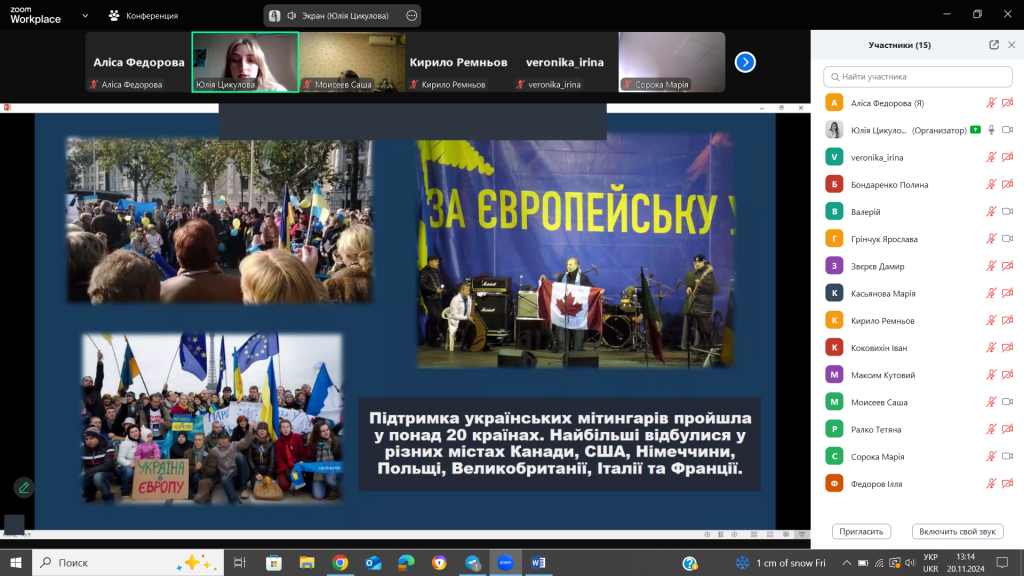The width and height of the screenshot is (1024, 576).
Task: Click the Пригласить button
Action: click(x=861, y=532)
